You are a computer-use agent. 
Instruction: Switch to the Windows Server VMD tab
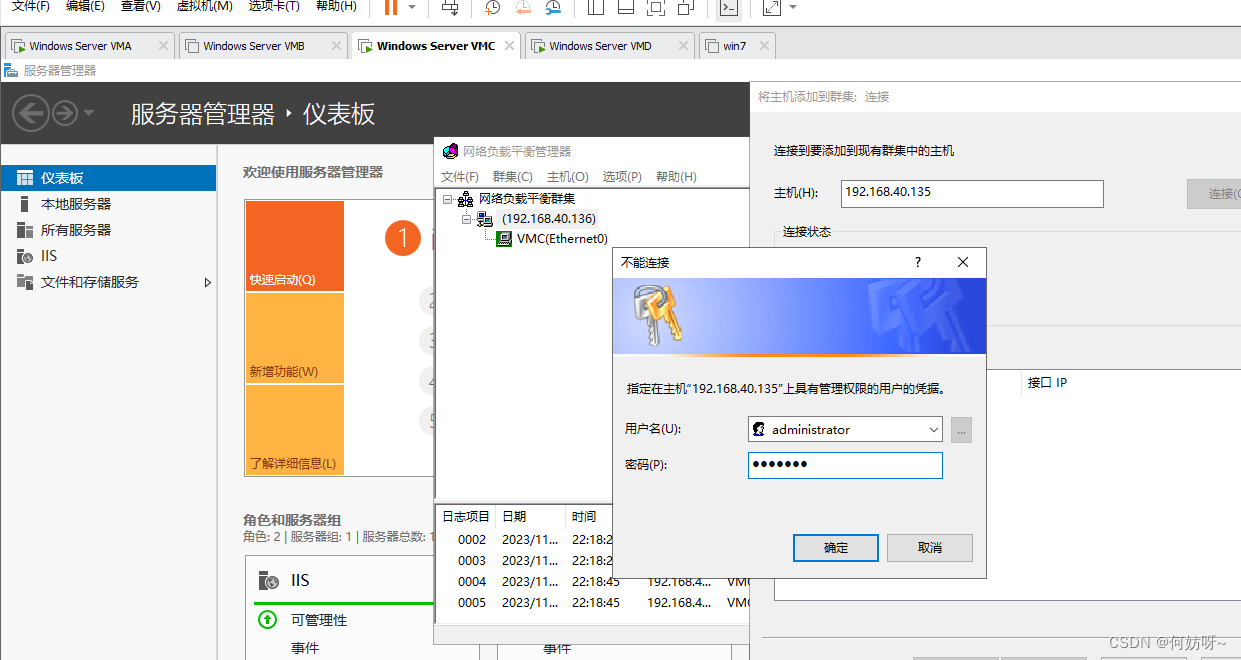600,46
